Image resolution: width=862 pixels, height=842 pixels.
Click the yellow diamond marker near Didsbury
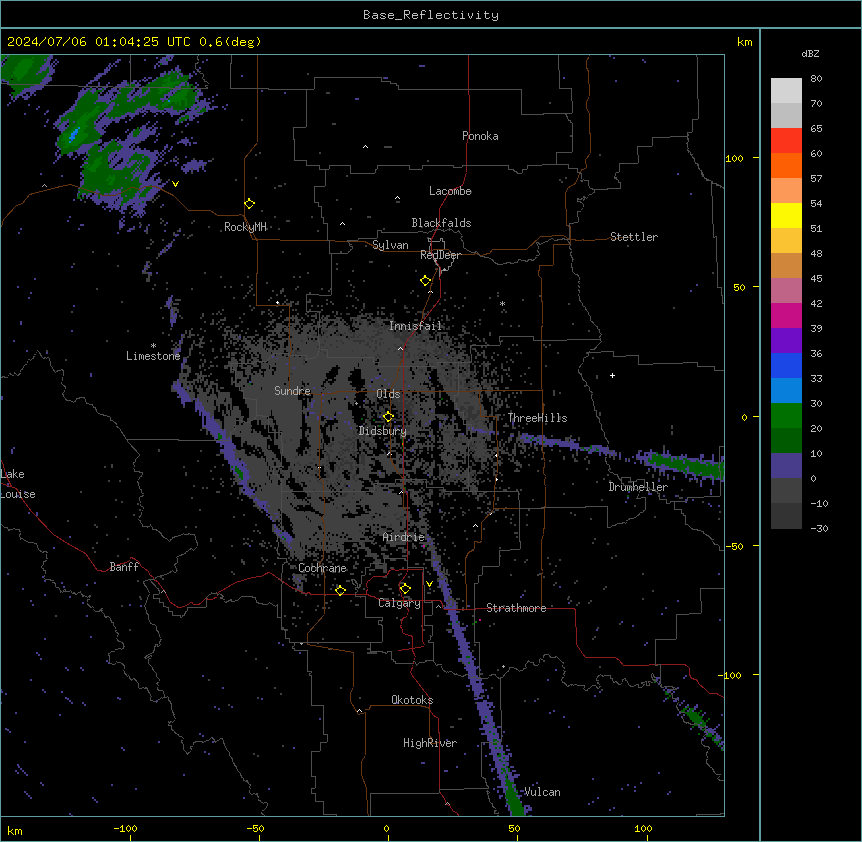click(x=388, y=417)
